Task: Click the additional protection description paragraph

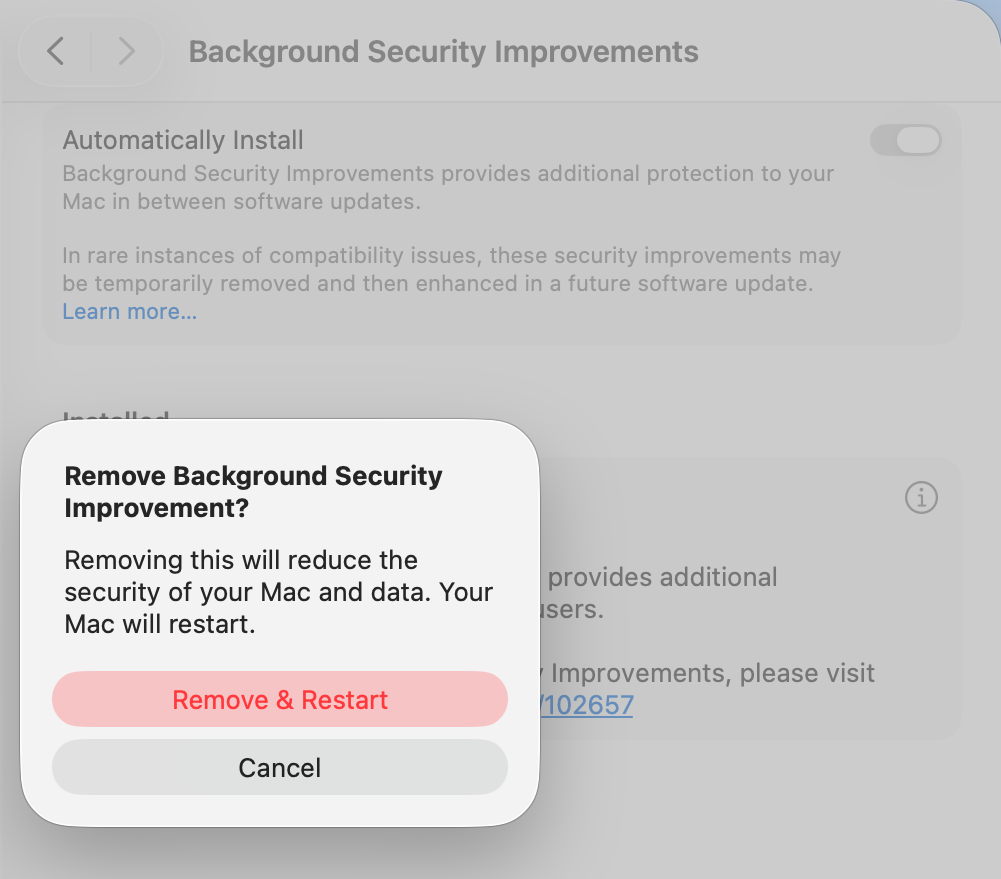Action: [448, 187]
